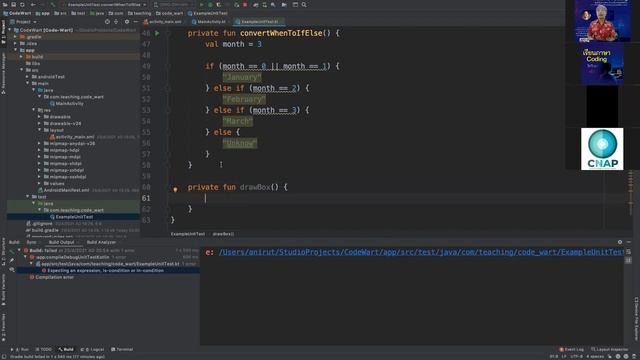640x360 pixels.
Task: Click the CNAP logo thumbnail in the overlay
Action: pos(602,149)
